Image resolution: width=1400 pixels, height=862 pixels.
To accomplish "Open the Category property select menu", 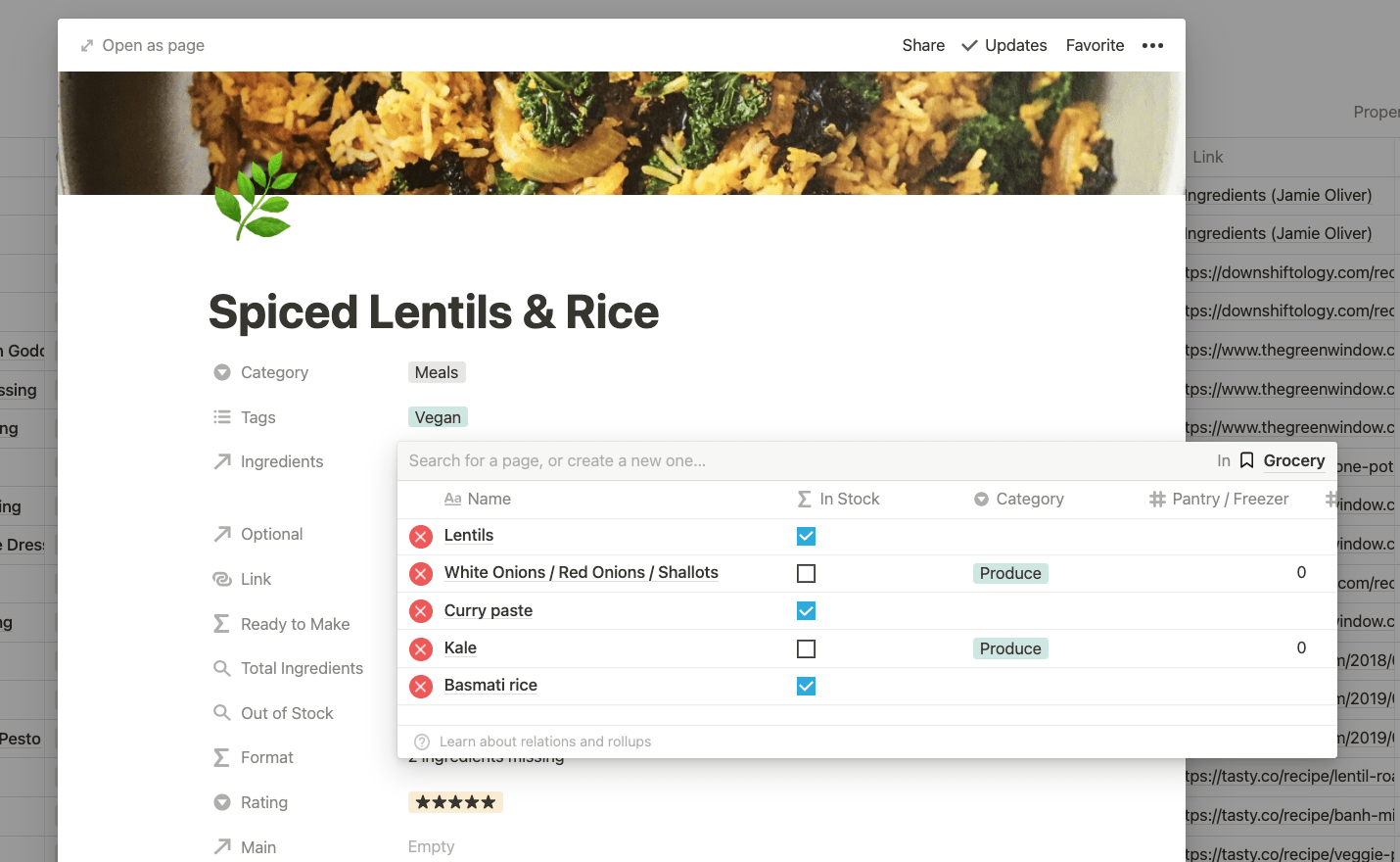I will (275, 372).
